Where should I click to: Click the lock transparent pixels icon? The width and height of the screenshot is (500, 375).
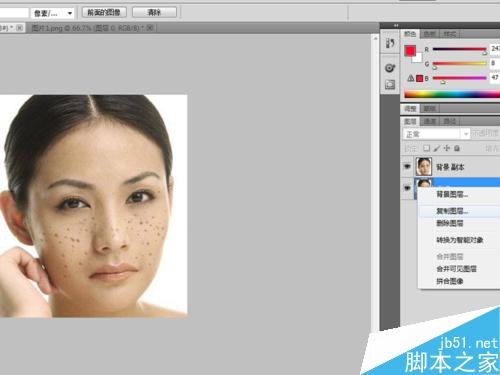click(426, 148)
